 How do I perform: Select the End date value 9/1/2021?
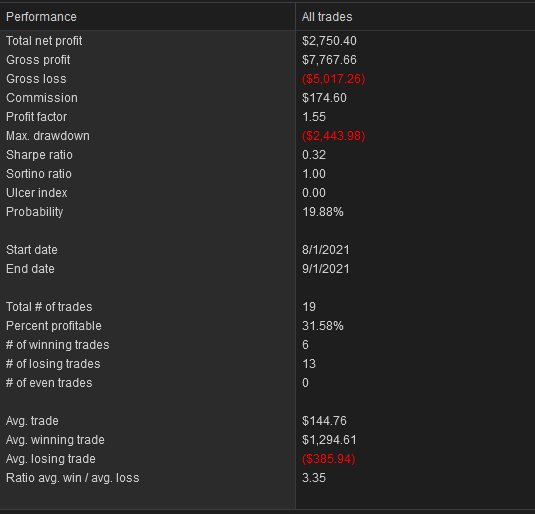(326, 269)
